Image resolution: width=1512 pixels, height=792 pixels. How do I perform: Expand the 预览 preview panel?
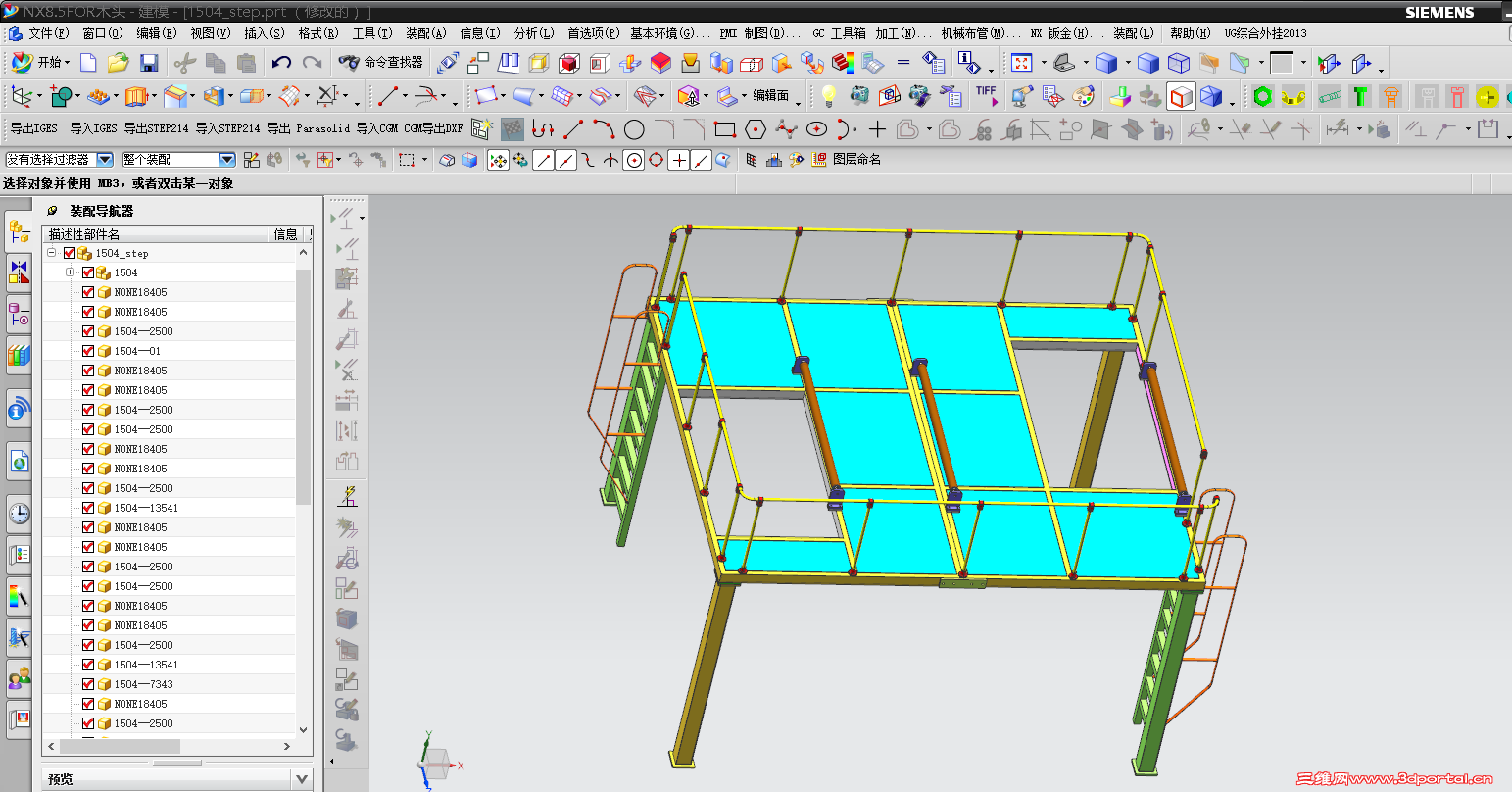[x=301, y=779]
